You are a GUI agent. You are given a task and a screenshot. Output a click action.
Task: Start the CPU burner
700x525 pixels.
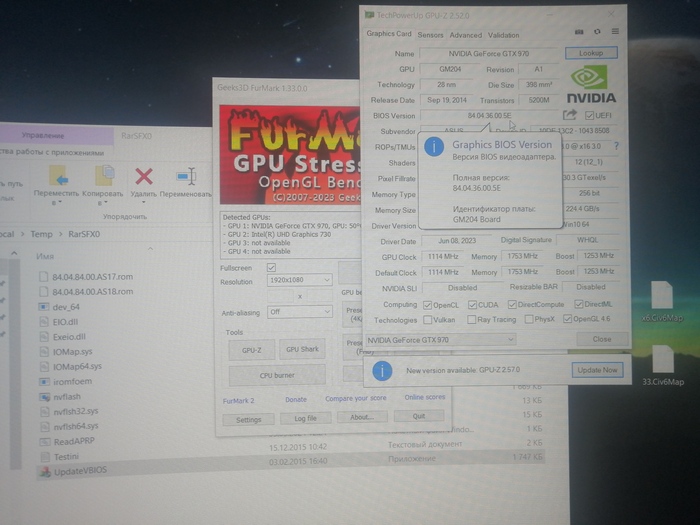[277, 375]
